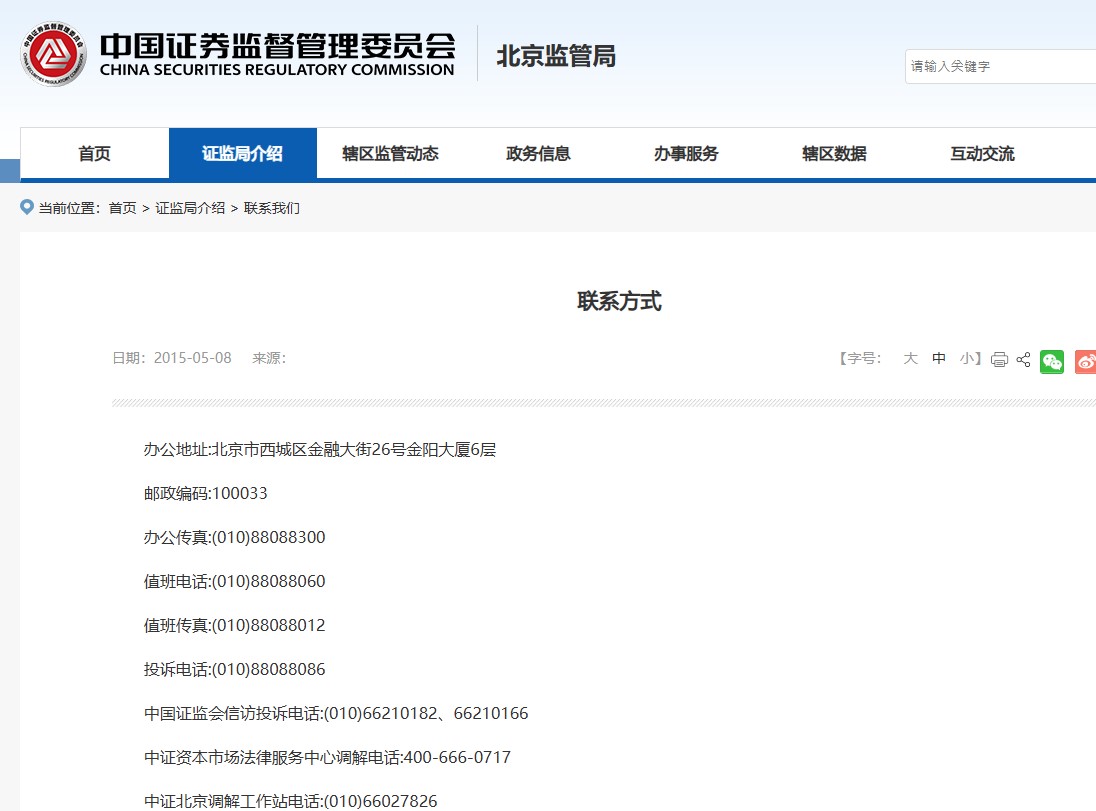Click the 证监局介绍 breadcrumb link
Image resolution: width=1096 pixels, height=811 pixels.
[190, 208]
